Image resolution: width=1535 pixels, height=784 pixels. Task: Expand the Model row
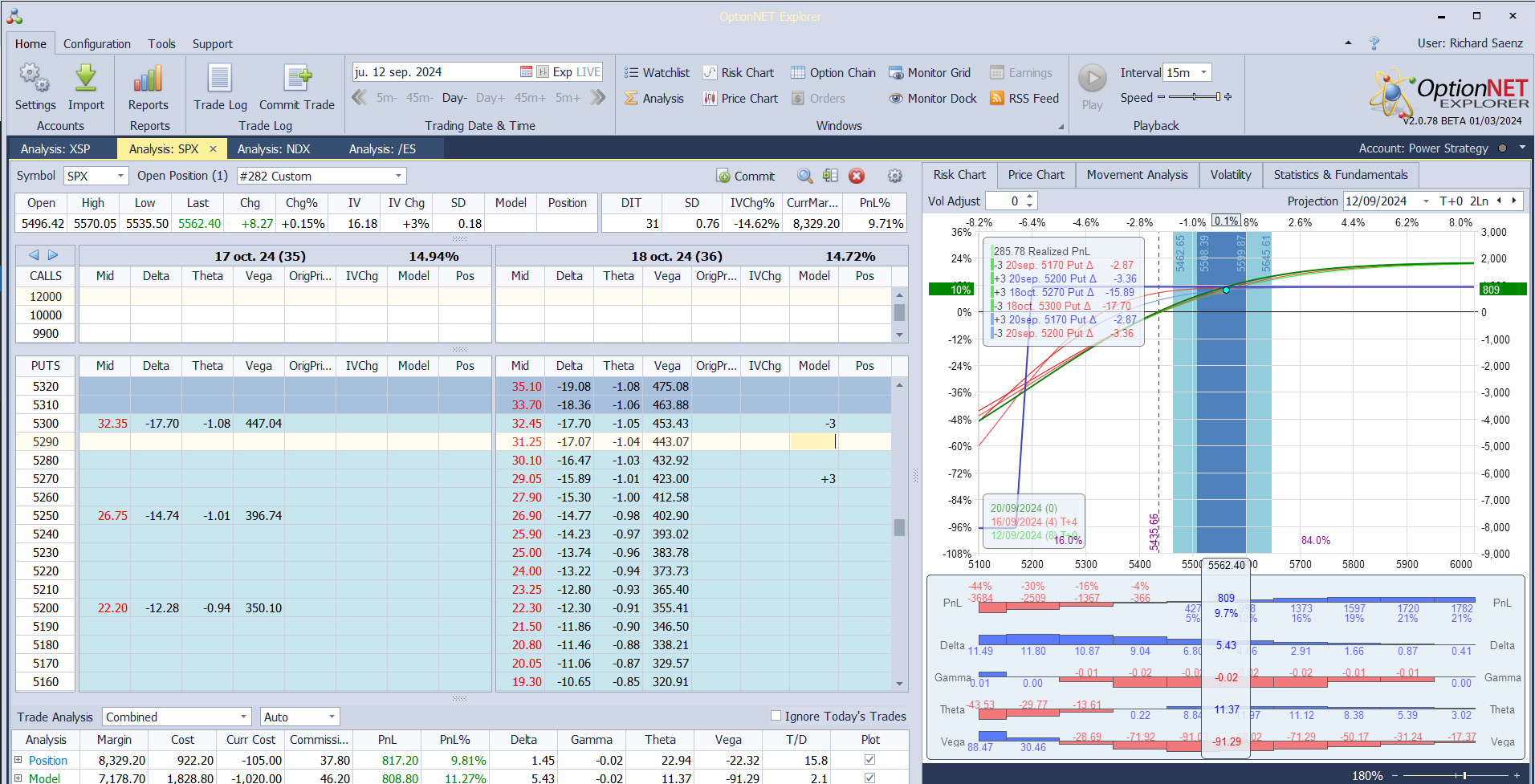(18, 778)
